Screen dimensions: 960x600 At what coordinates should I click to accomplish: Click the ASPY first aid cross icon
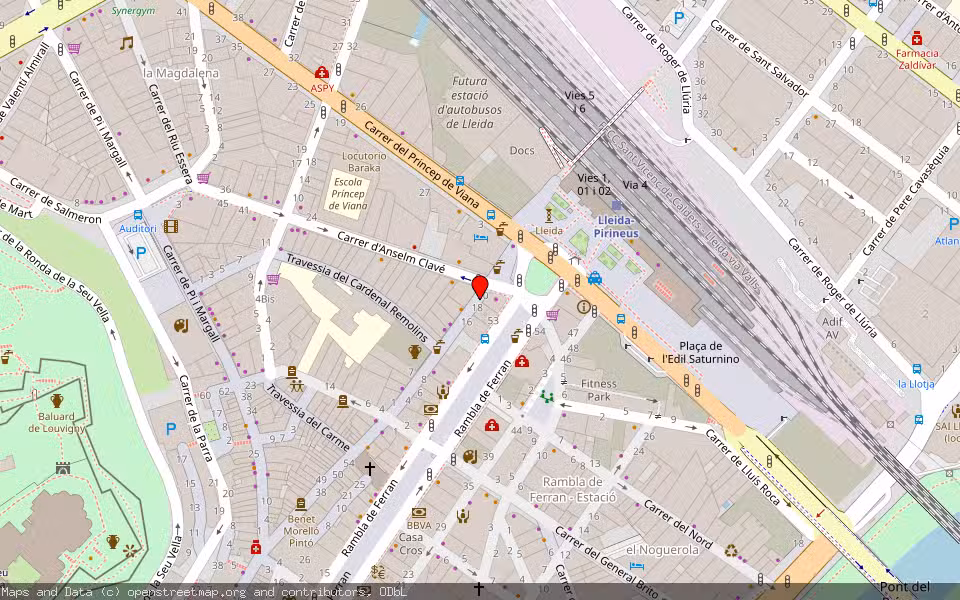pyautogui.click(x=322, y=72)
